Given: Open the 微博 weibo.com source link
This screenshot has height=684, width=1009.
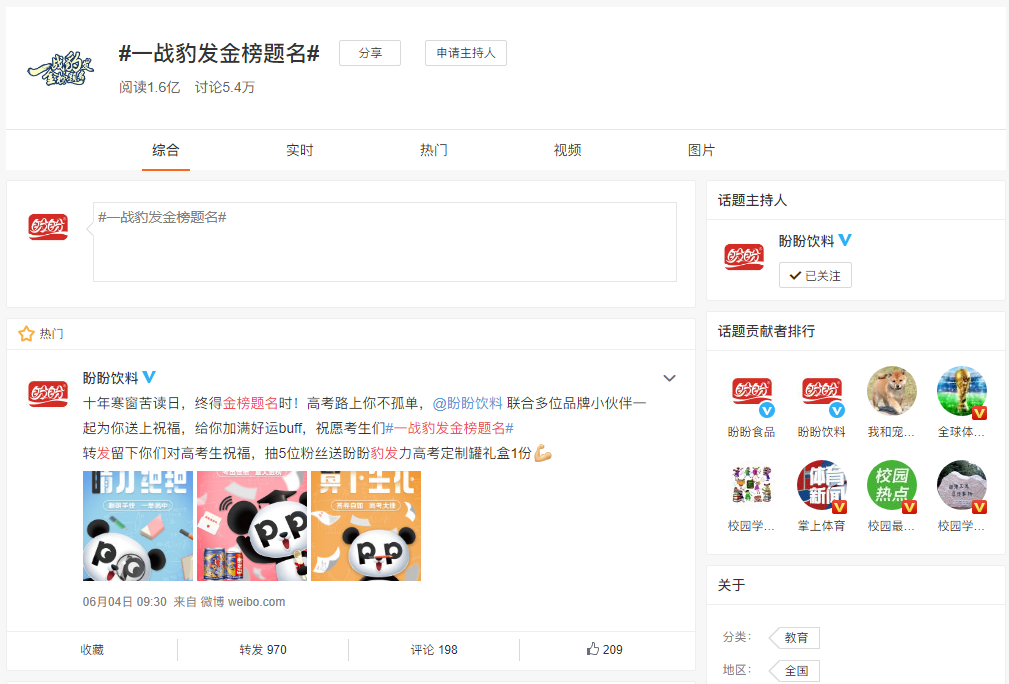Looking at the screenshot, I should [243, 602].
